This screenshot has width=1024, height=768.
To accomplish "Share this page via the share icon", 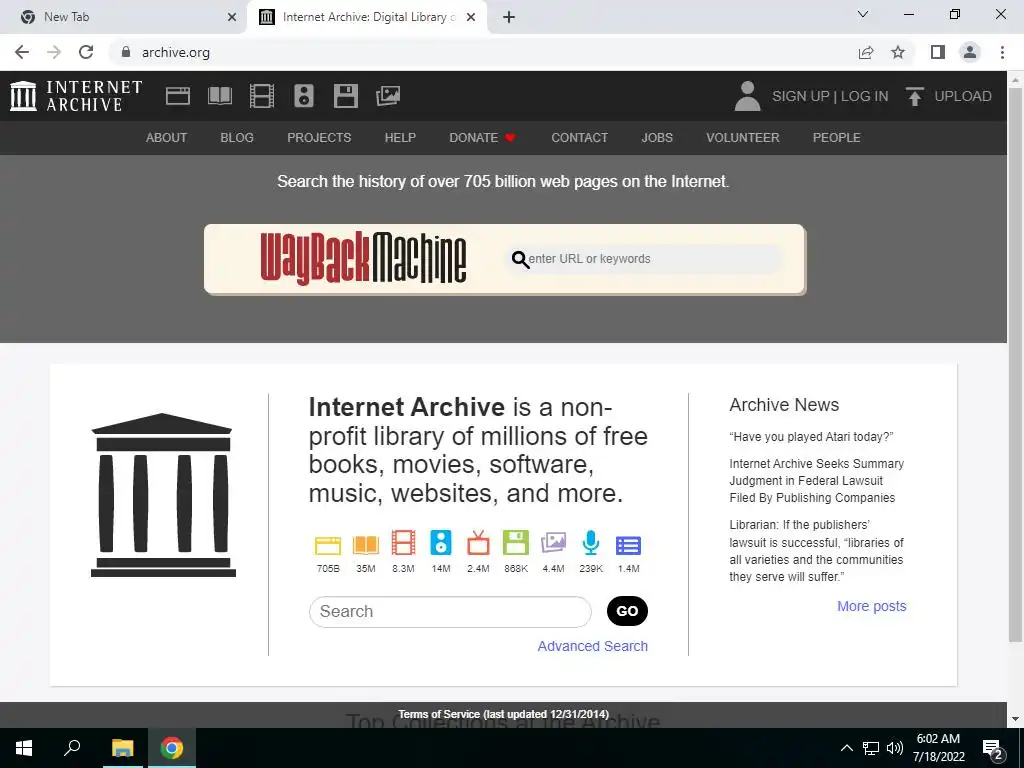I will (x=866, y=52).
